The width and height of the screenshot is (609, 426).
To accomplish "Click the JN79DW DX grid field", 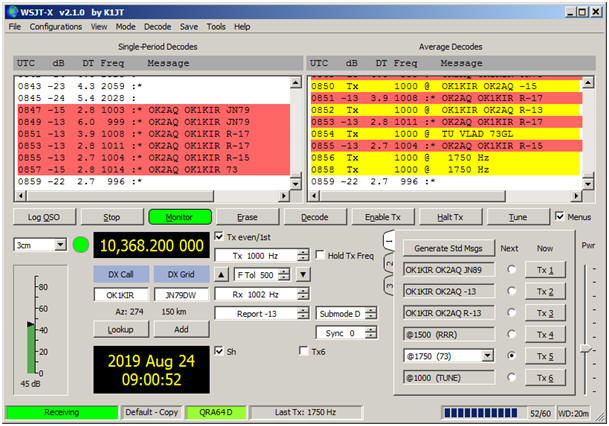I will pyautogui.click(x=181, y=295).
